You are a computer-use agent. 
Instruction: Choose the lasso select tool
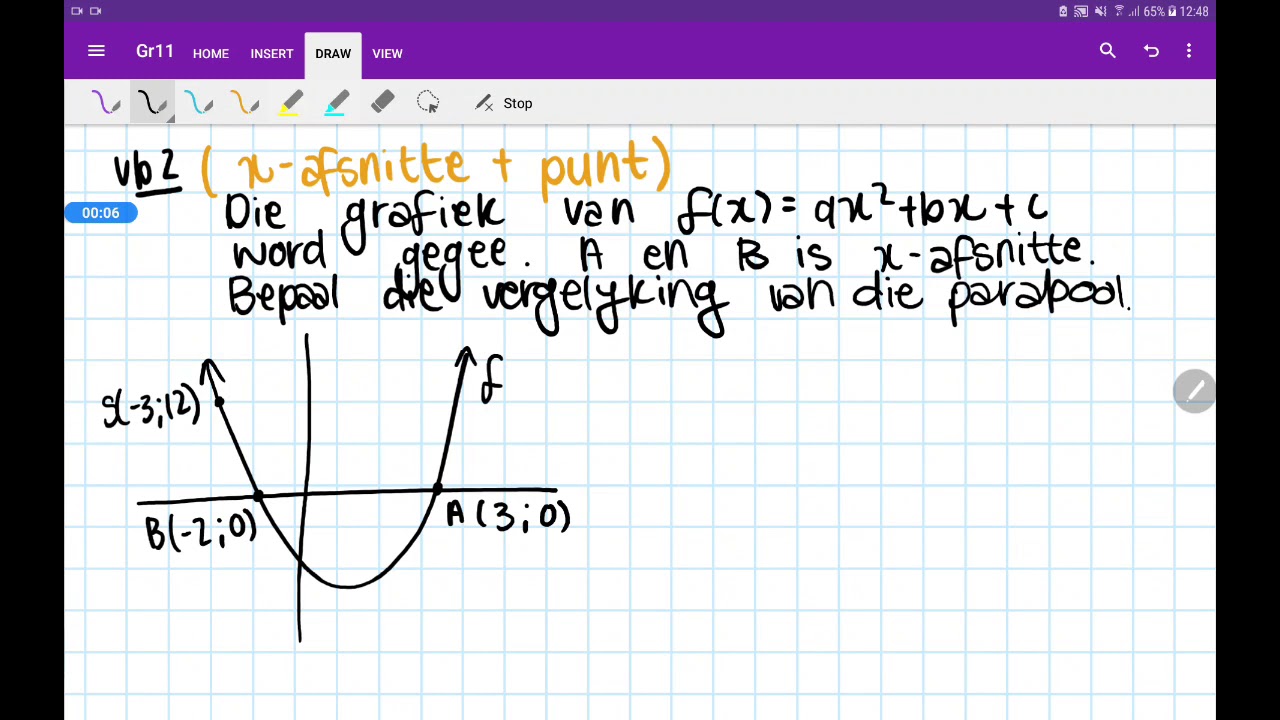(x=428, y=103)
